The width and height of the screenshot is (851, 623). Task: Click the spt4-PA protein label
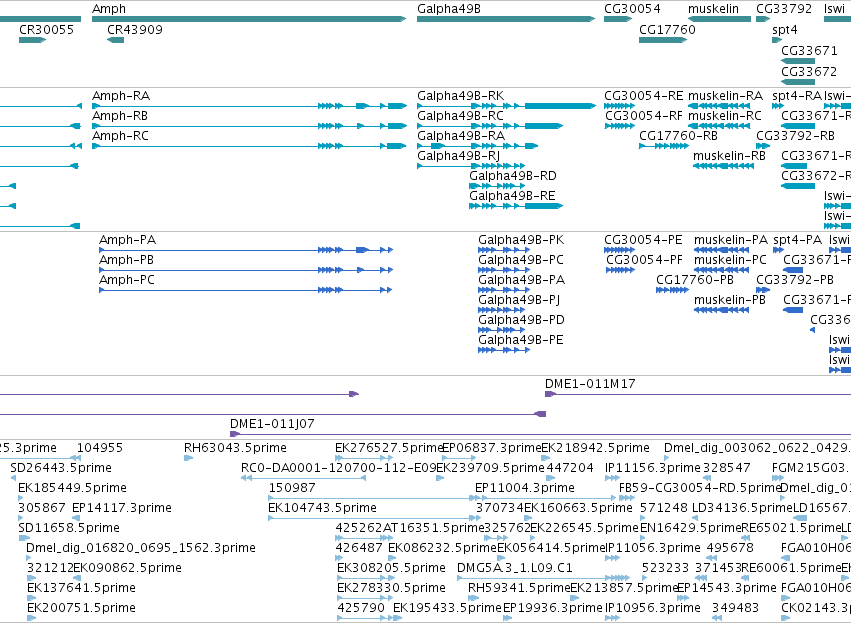797,240
